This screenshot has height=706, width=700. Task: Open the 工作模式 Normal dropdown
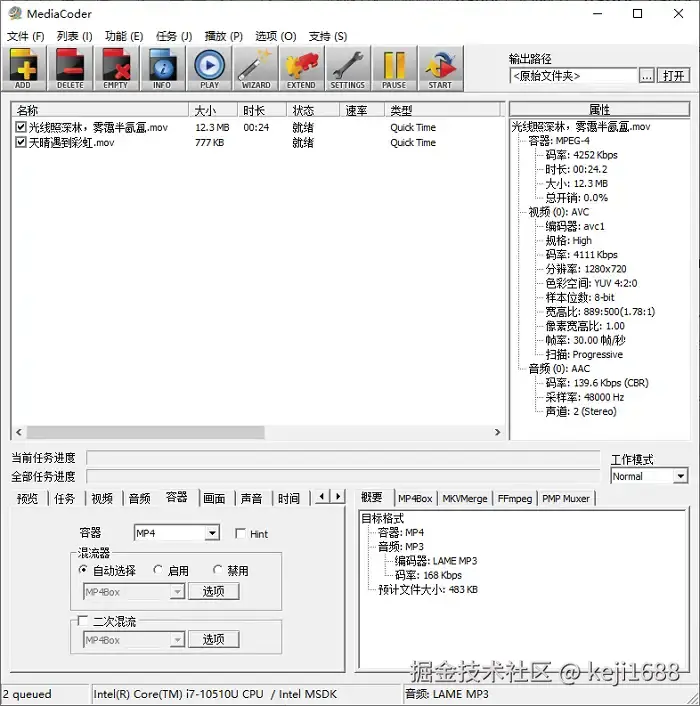[x=649, y=476]
